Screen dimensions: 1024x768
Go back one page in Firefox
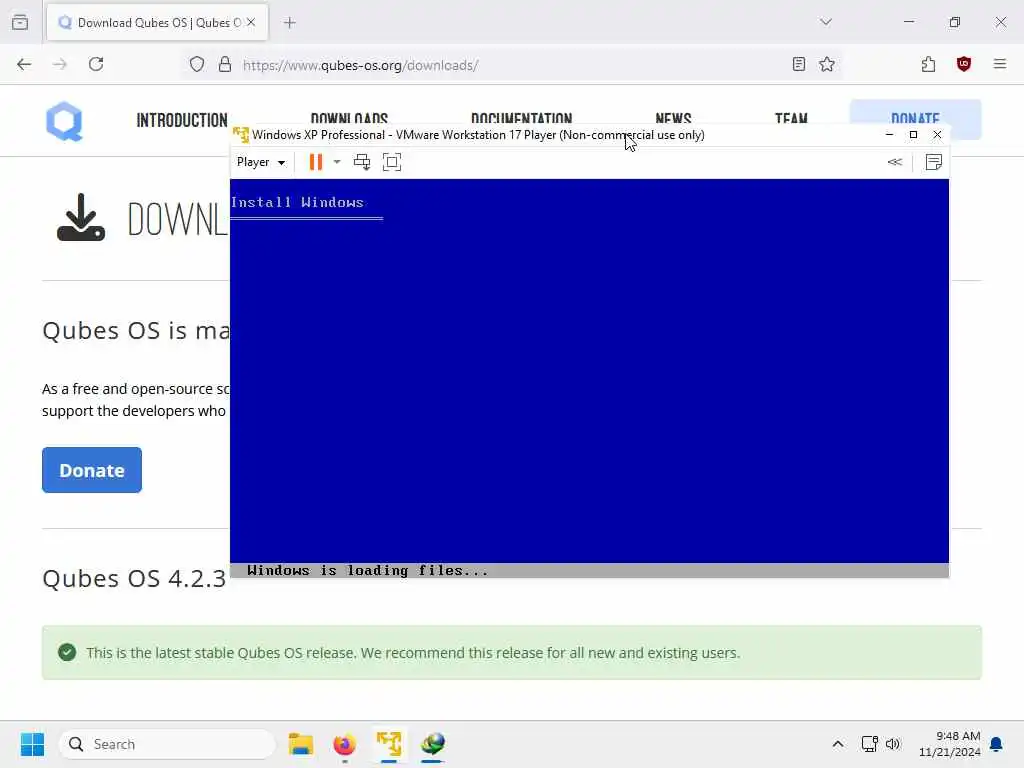(x=24, y=64)
